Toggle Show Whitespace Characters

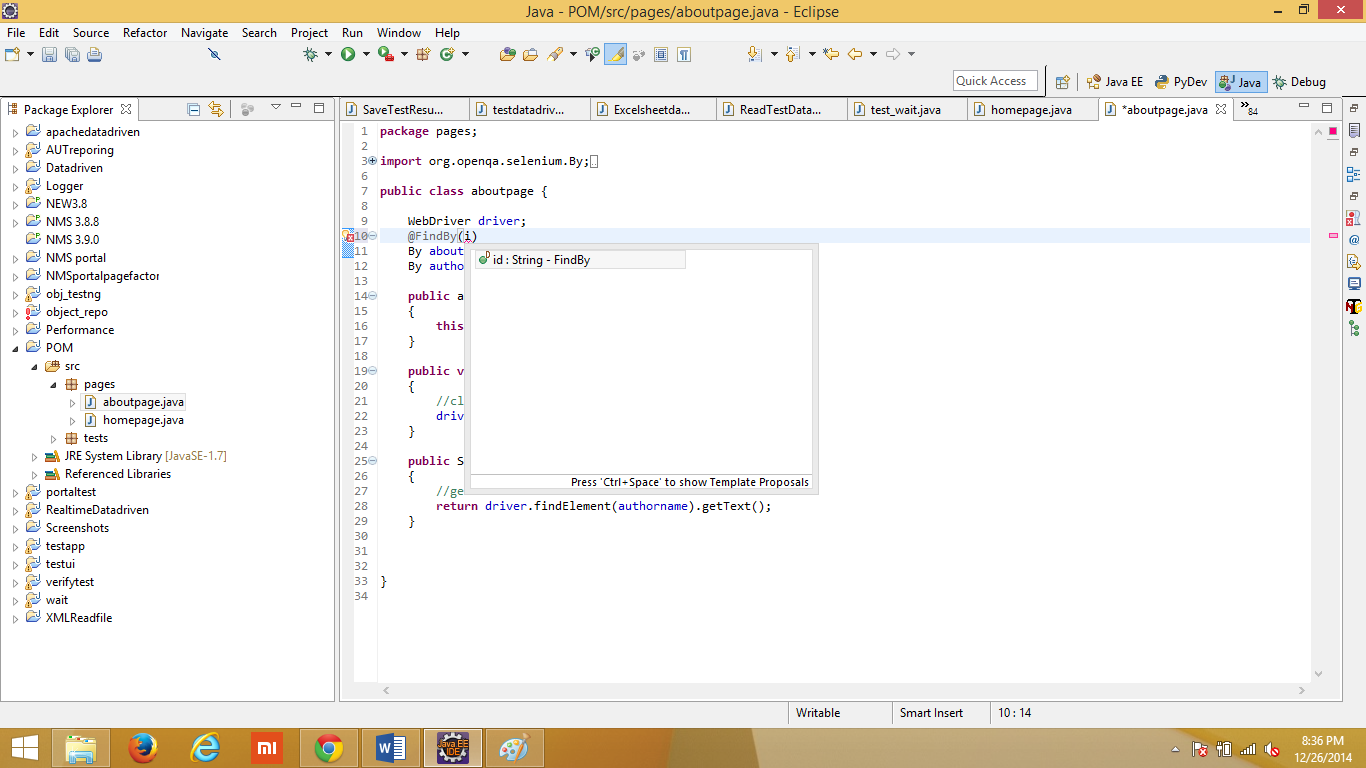[x=685, y=55]
